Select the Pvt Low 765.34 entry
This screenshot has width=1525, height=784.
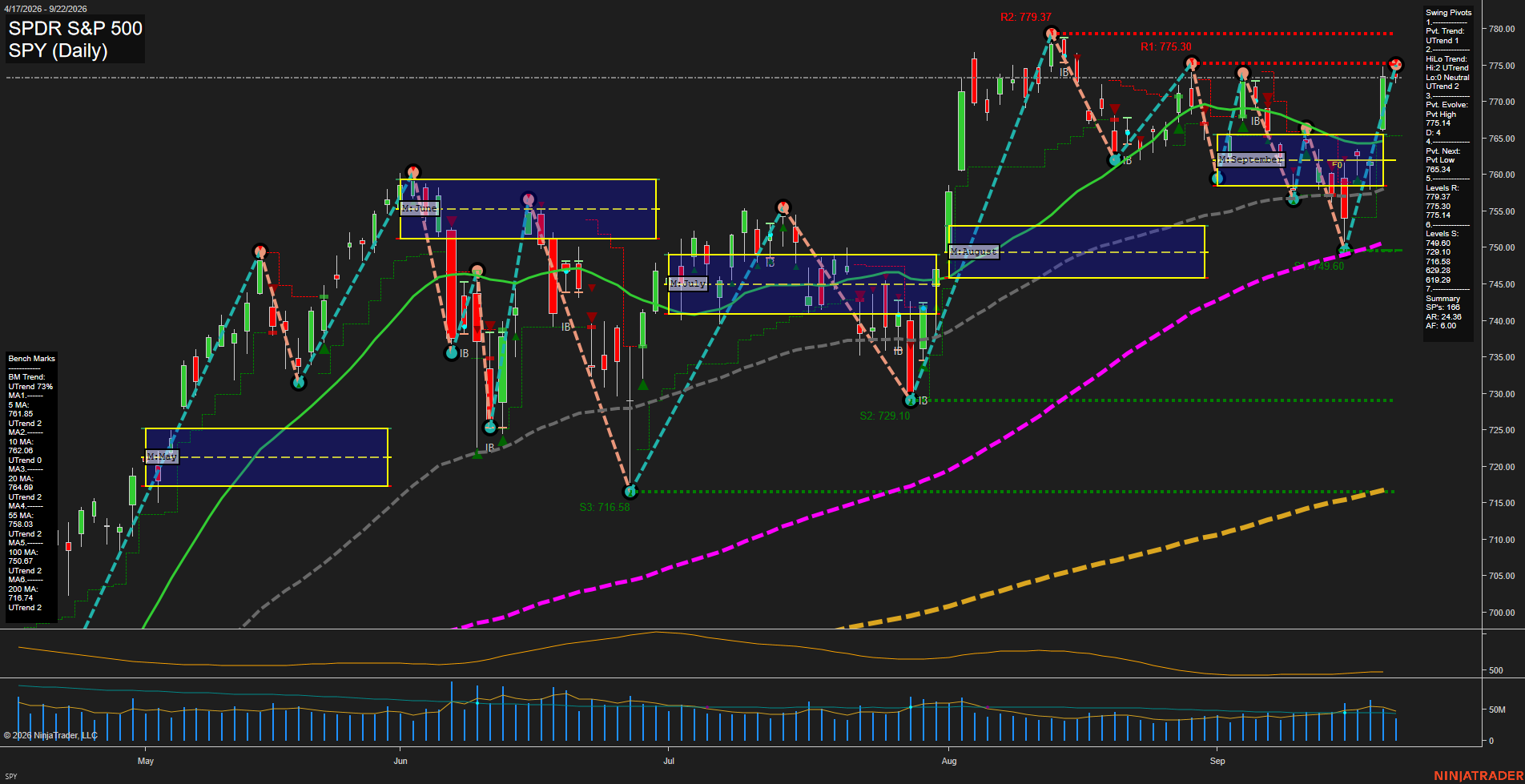click(1439, 165)
